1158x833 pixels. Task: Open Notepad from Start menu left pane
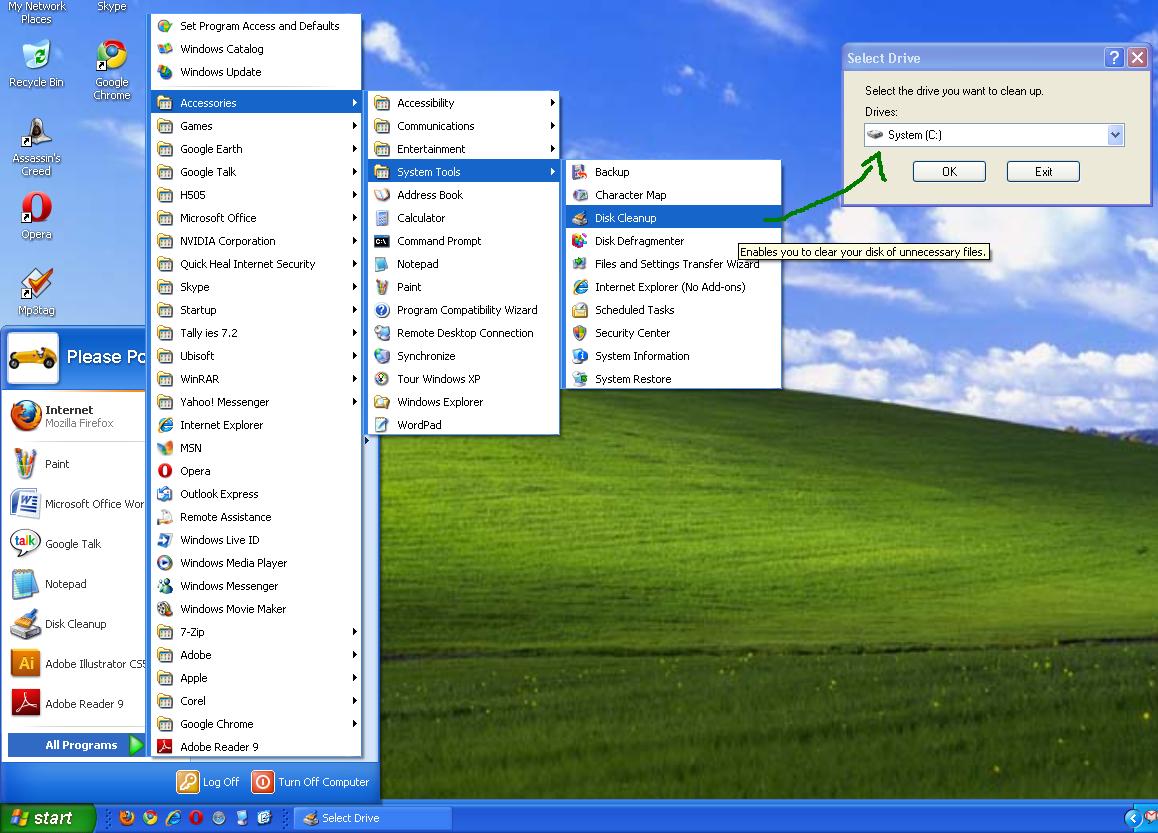[74, 583]
